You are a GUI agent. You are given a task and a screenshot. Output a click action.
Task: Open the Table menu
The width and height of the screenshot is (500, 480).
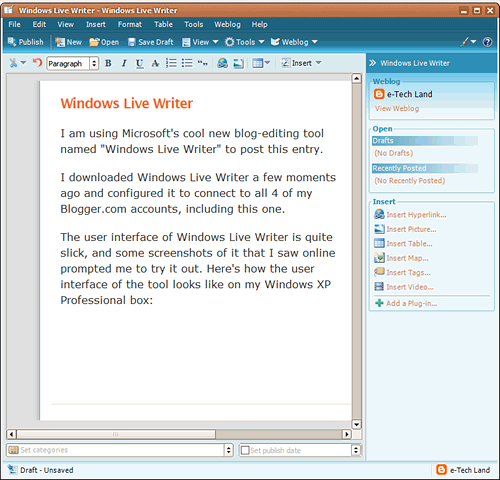pos(163,24)
